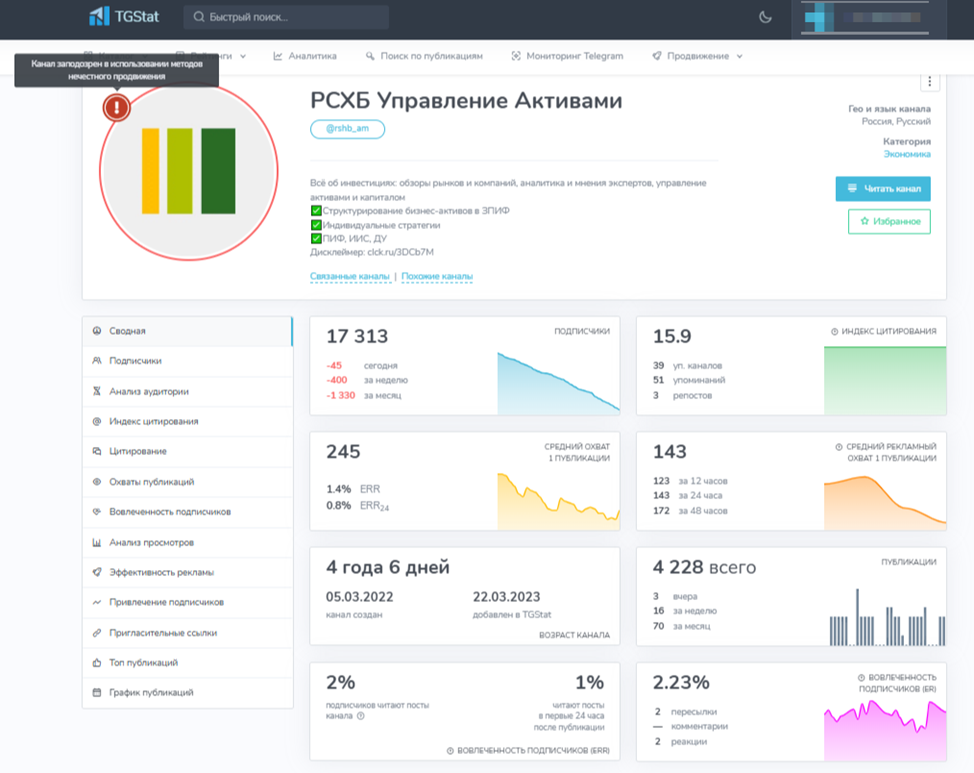Open Мониторинг Telegram menu item
Image resolution: width=974 pixels, height=773 pixels.
pyautogui.click(x=567, y=56)
